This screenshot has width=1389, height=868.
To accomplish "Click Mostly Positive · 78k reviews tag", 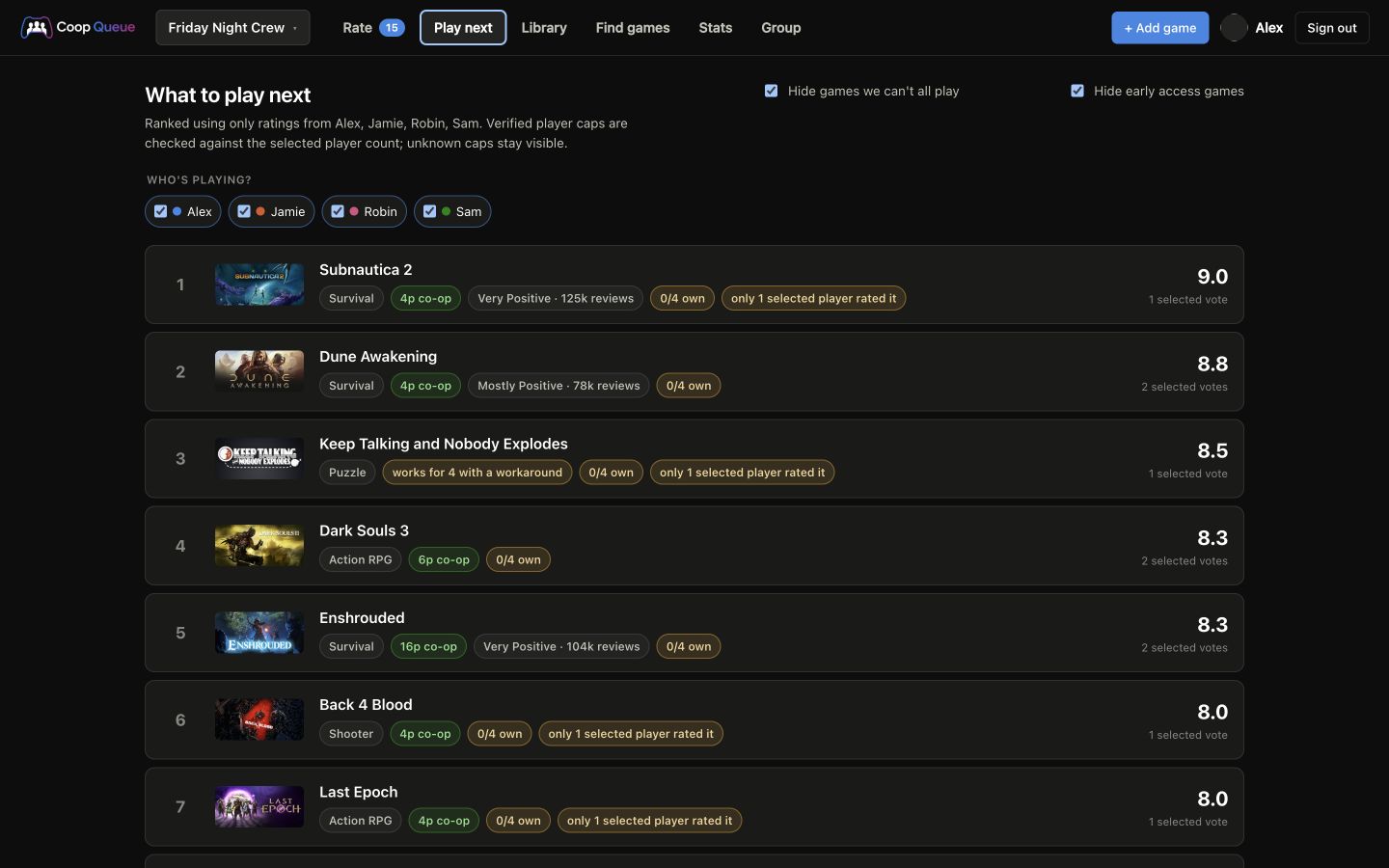I will (x=558, y=386).
